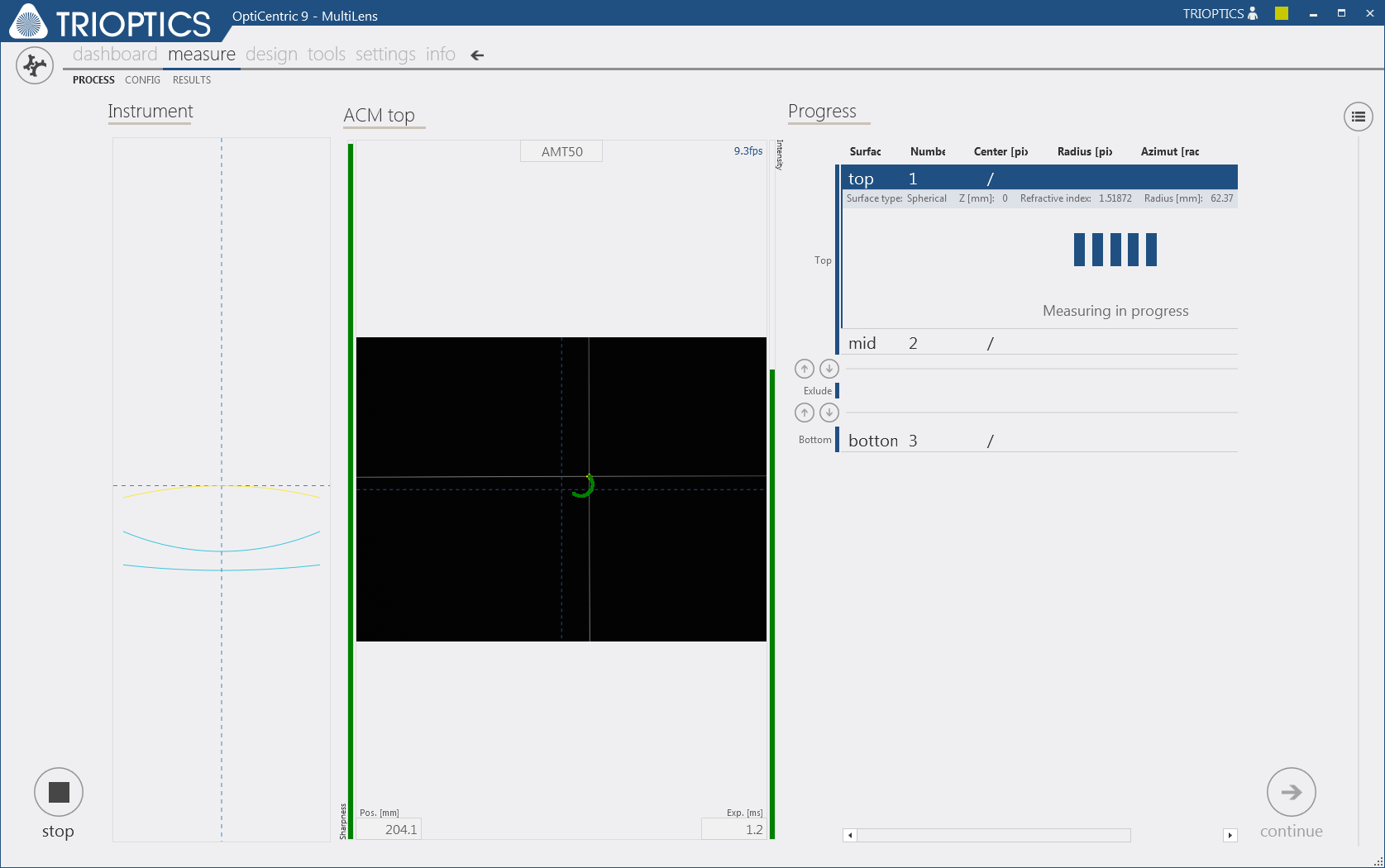Click the Surfac column header
Viewport: 1385px width, 868px height.
[x=865, y=151]
